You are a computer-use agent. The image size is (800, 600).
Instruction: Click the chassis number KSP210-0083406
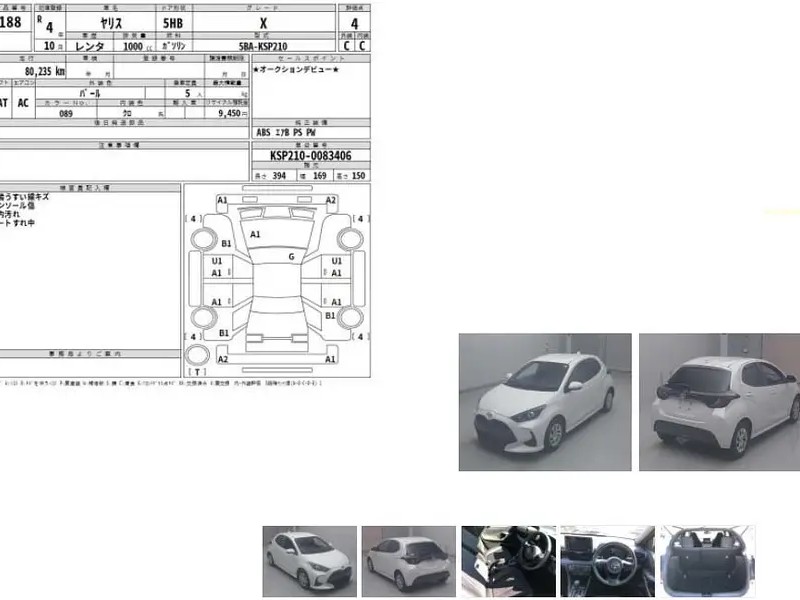coord(310,156)
